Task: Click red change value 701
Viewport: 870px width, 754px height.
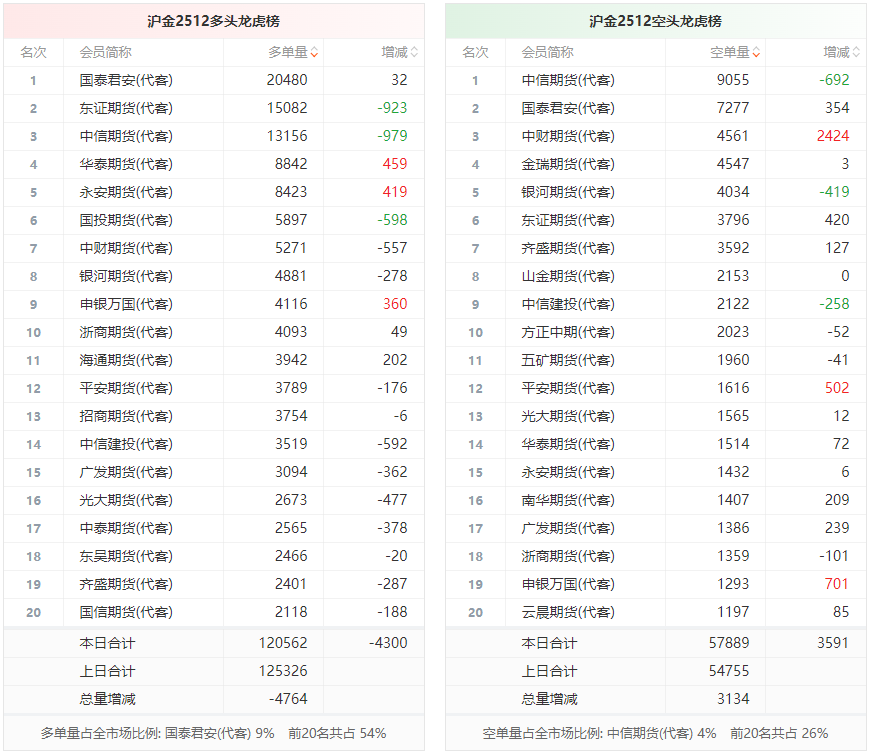Action: pyautogui.click(x=837, y=584)
